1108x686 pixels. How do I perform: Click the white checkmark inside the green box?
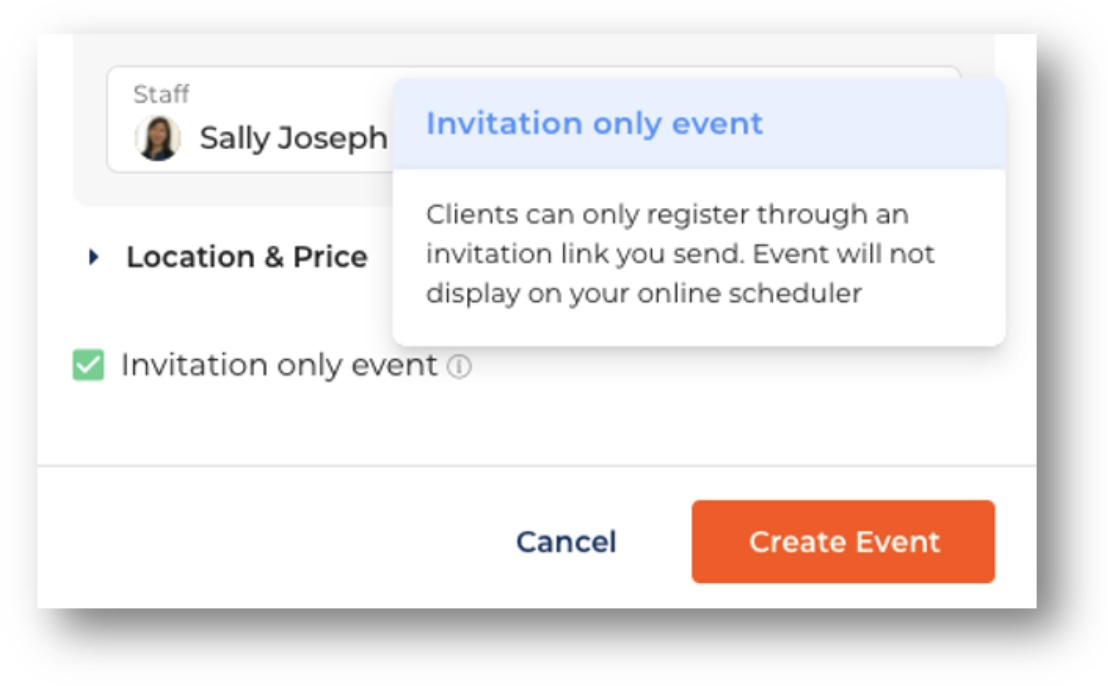point(88,365)
